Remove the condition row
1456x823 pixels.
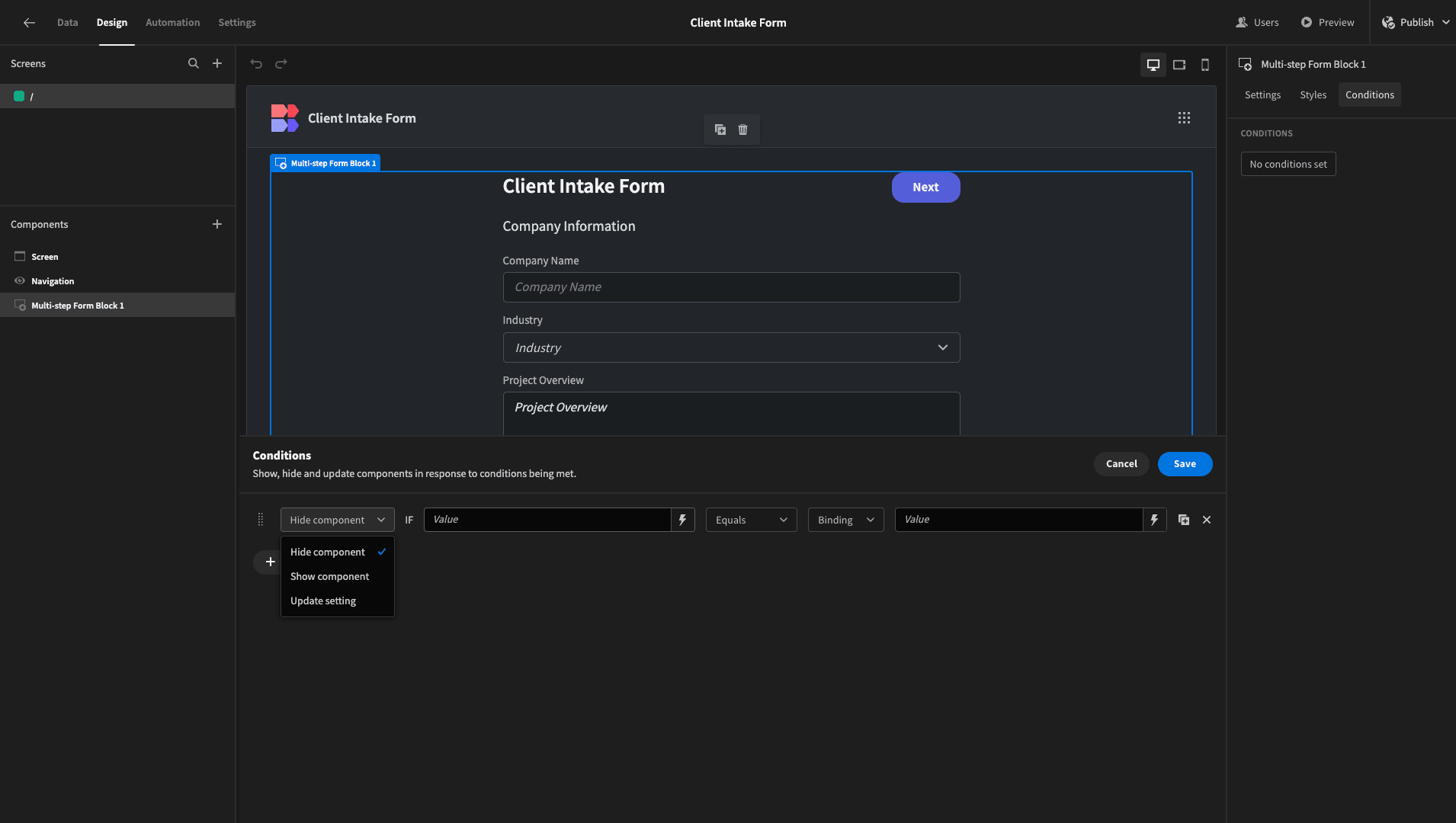pyautogui.click(x=1207, y=520)
